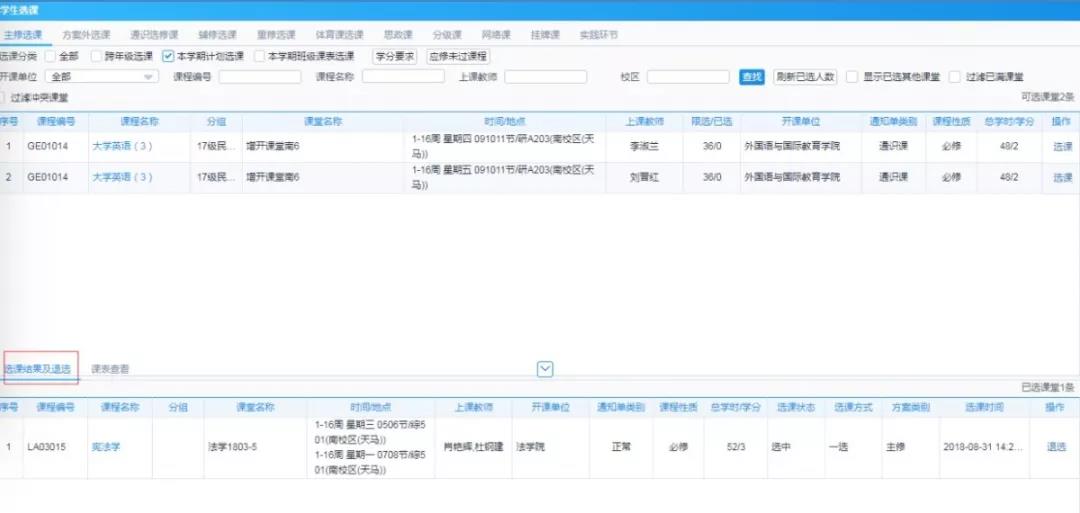
Task: Toggle the 过滤冲突课堂 checkbox
Action: tap(2, 97)
